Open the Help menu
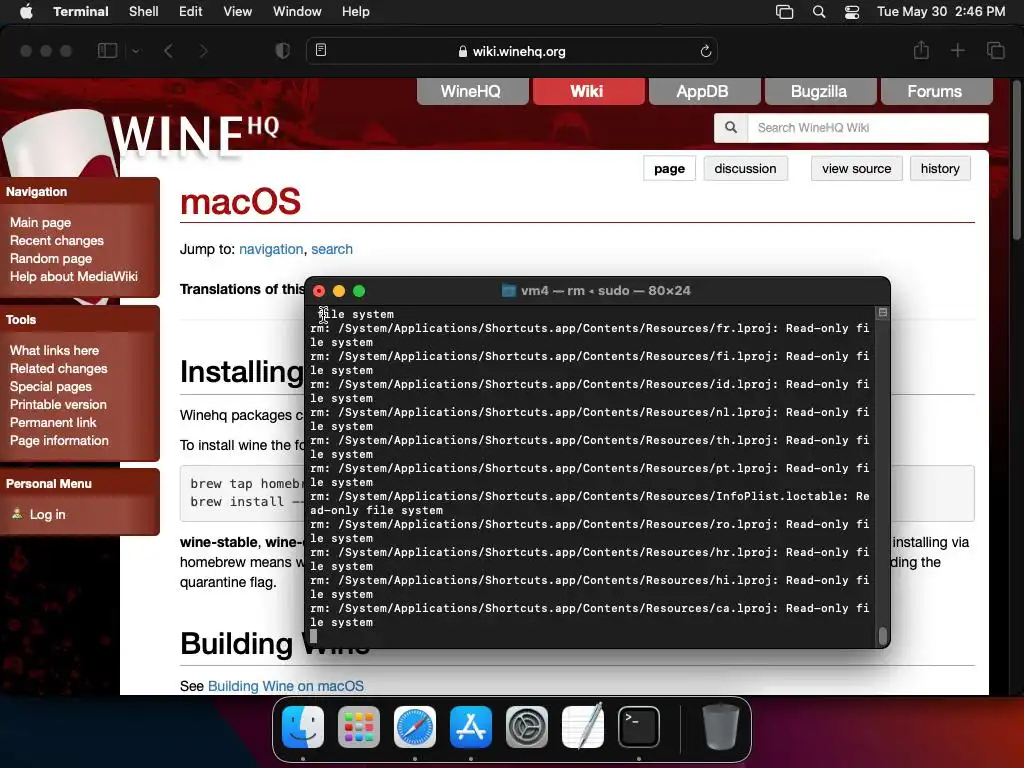1024x768 pixels. 356,12
